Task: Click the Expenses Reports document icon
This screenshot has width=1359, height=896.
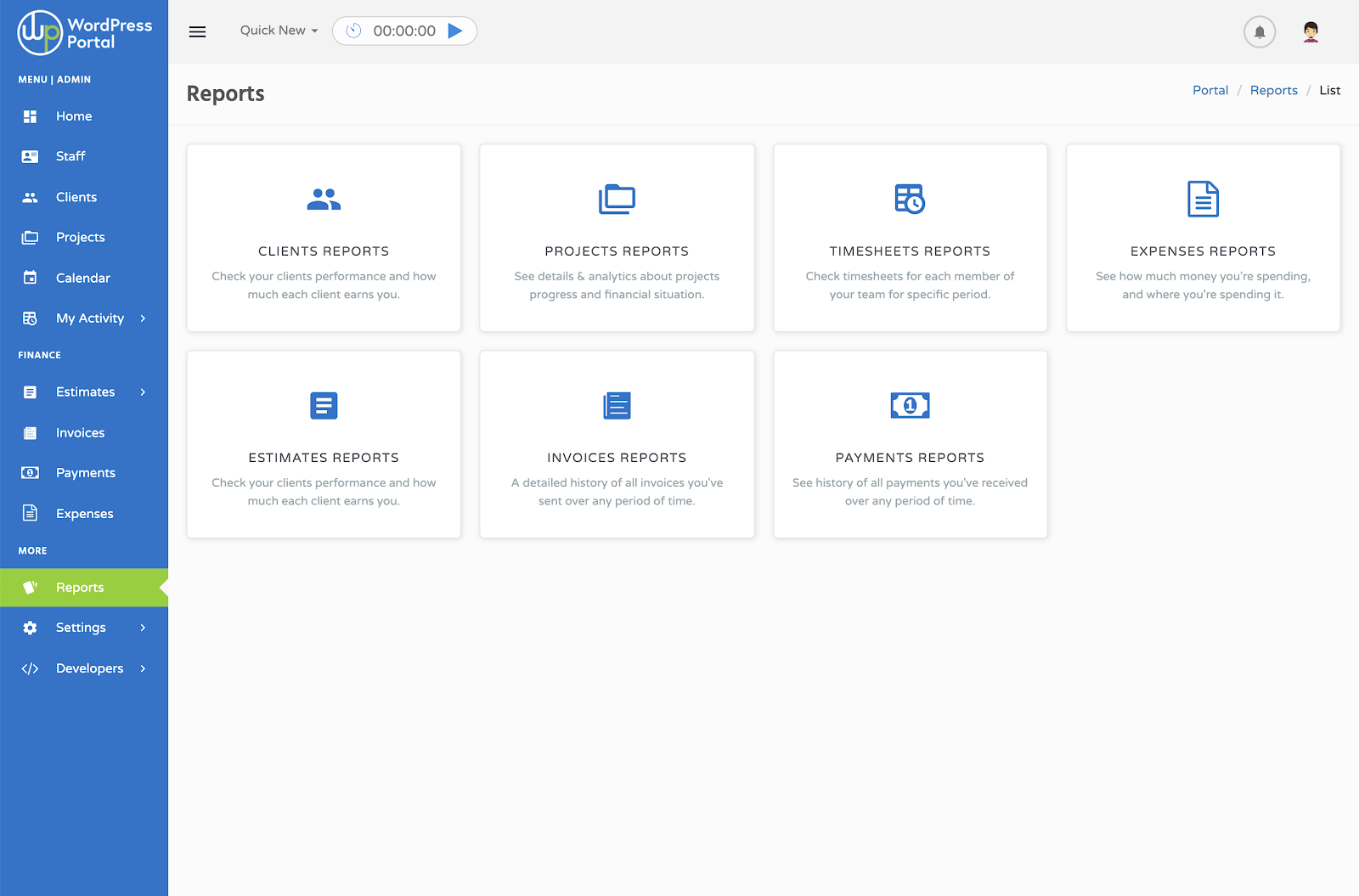Action: [x=1203, y=200]
